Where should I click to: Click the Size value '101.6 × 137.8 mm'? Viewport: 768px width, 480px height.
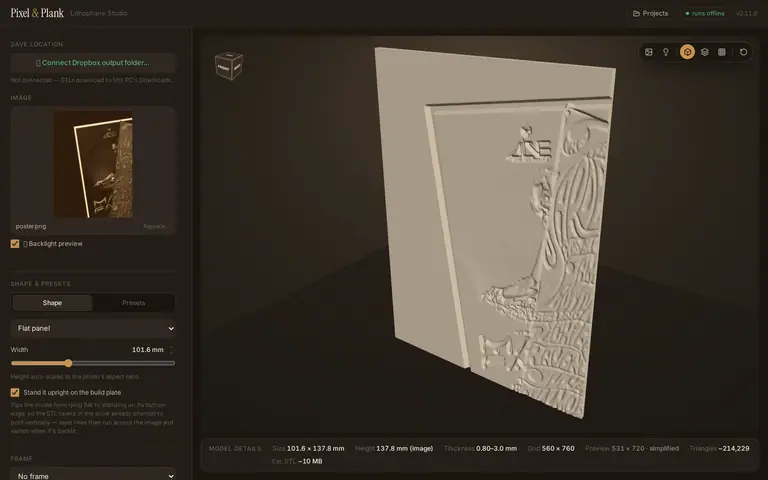click(x=315, y=448)
